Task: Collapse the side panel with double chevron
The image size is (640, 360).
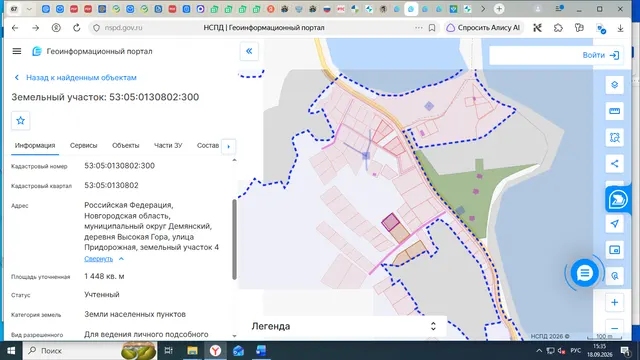Action: 249,51
